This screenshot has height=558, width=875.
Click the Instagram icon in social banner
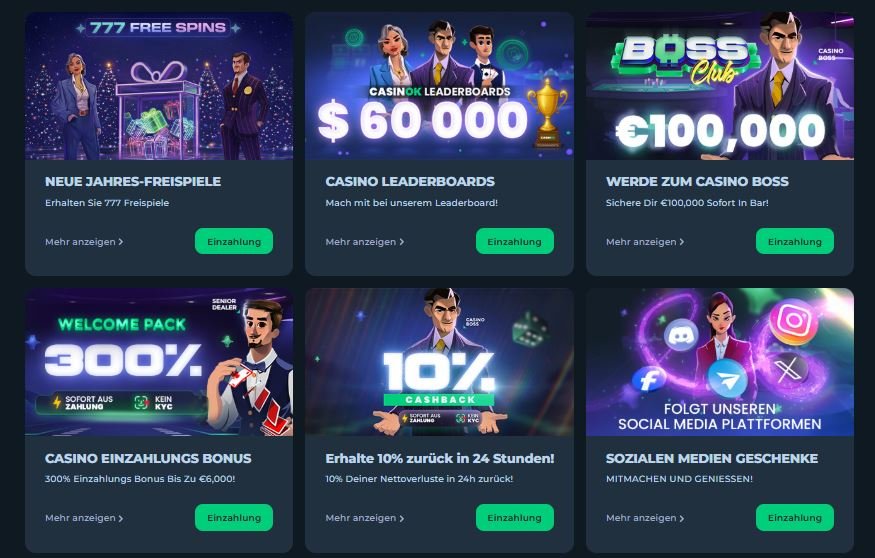click(794, 320)
